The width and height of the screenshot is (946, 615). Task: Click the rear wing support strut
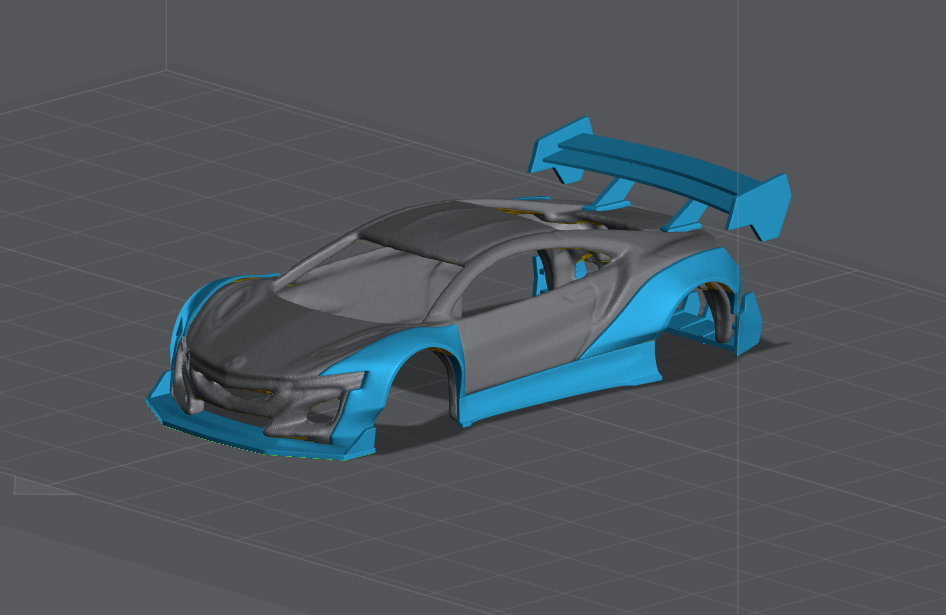pos(690,212)
